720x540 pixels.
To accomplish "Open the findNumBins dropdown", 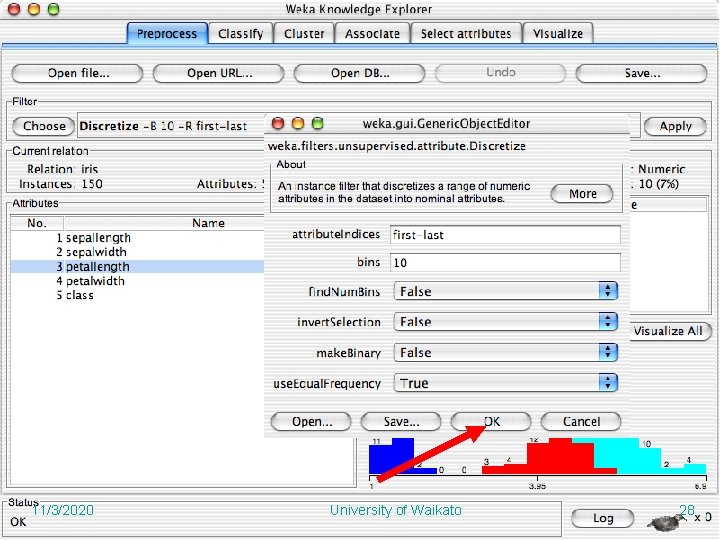I will pos(506,291).
